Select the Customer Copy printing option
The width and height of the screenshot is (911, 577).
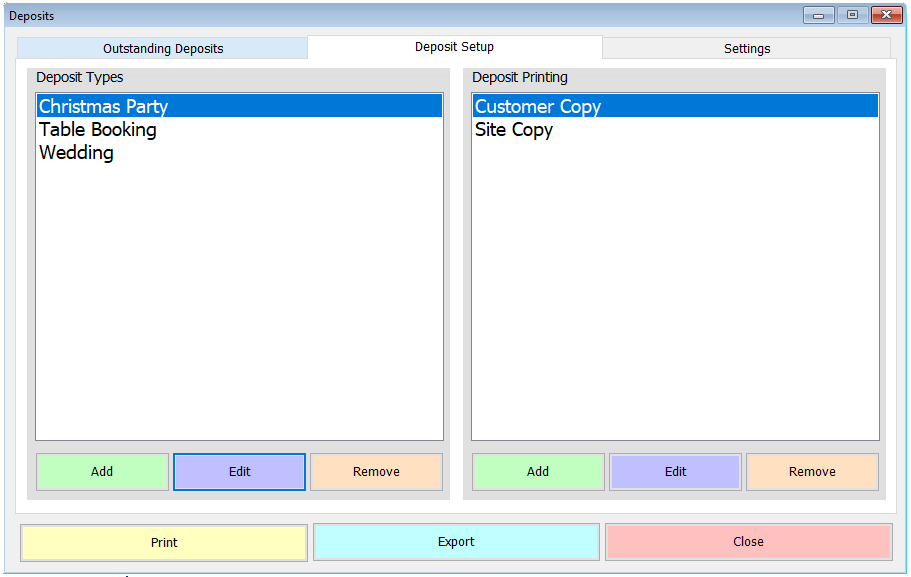[x=537, y=105]
